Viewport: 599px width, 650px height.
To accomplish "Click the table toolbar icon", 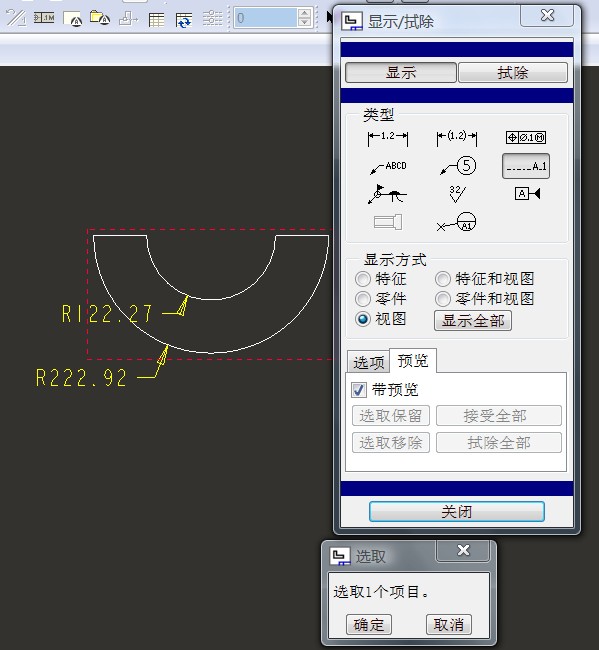I will click(x=156, y=19).
